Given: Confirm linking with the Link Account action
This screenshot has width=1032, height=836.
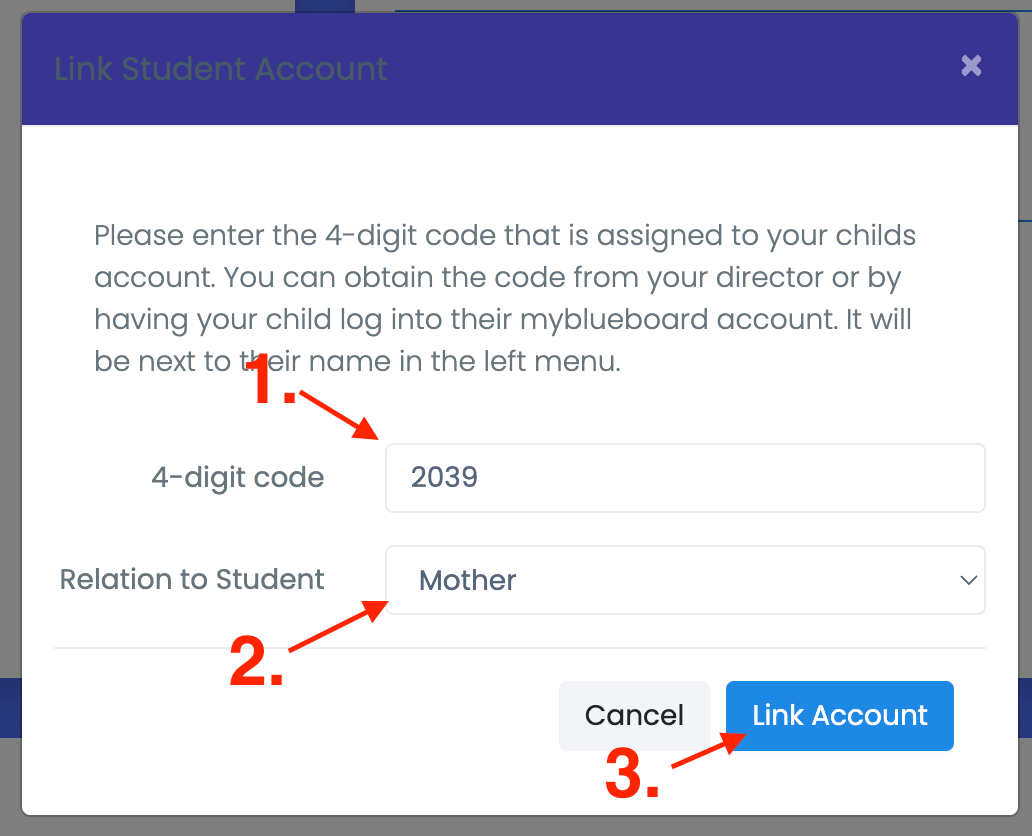Looking at the screenshot, I should tap(838, 715).
